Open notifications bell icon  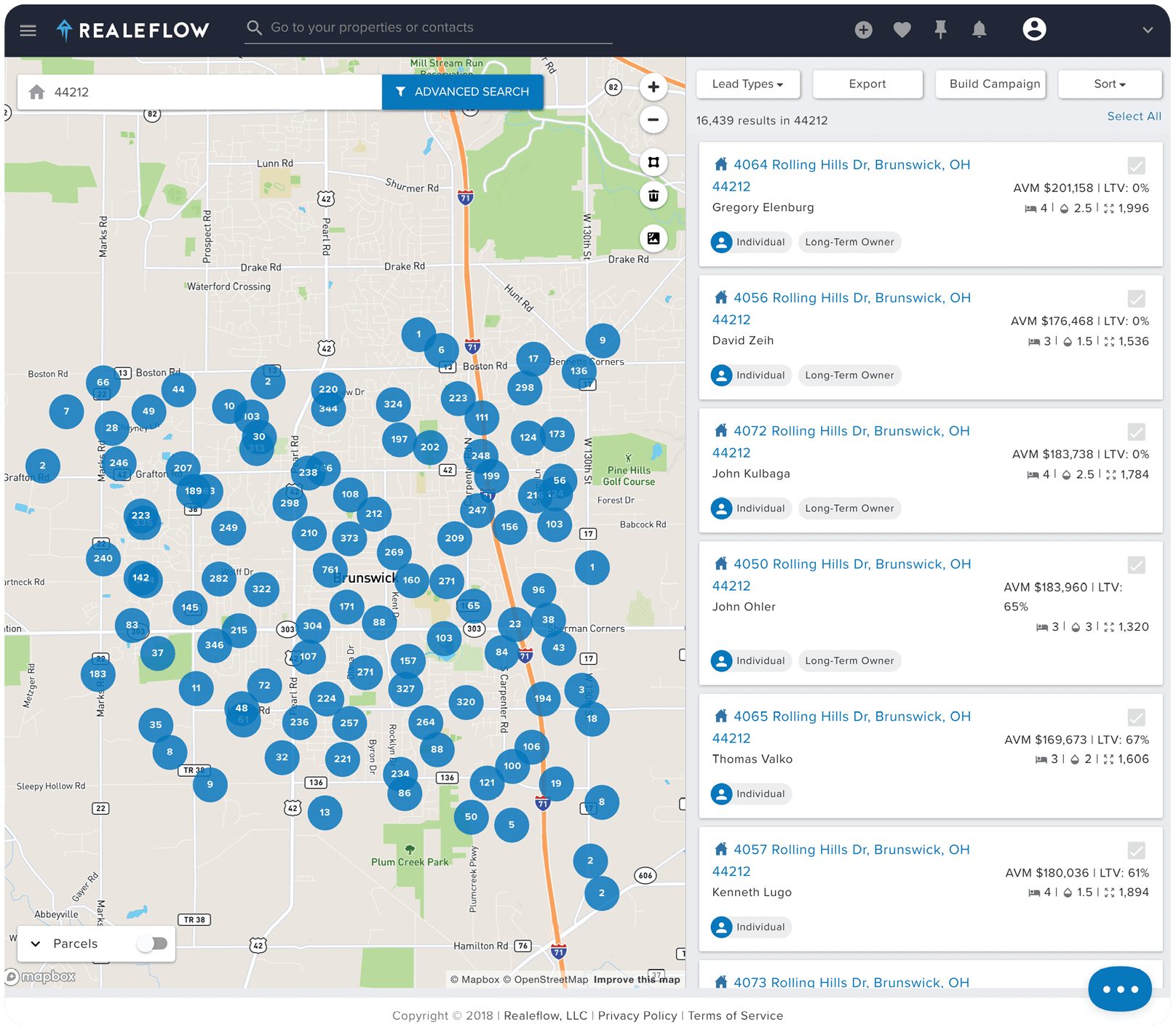coord(980,30)
